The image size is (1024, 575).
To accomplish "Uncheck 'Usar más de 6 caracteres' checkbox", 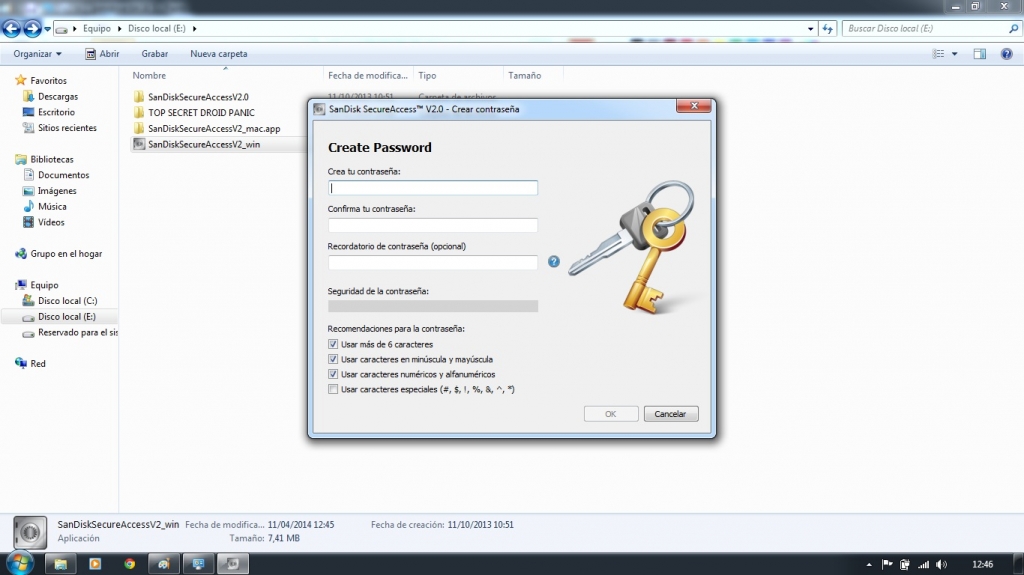I will pos(333,344).
